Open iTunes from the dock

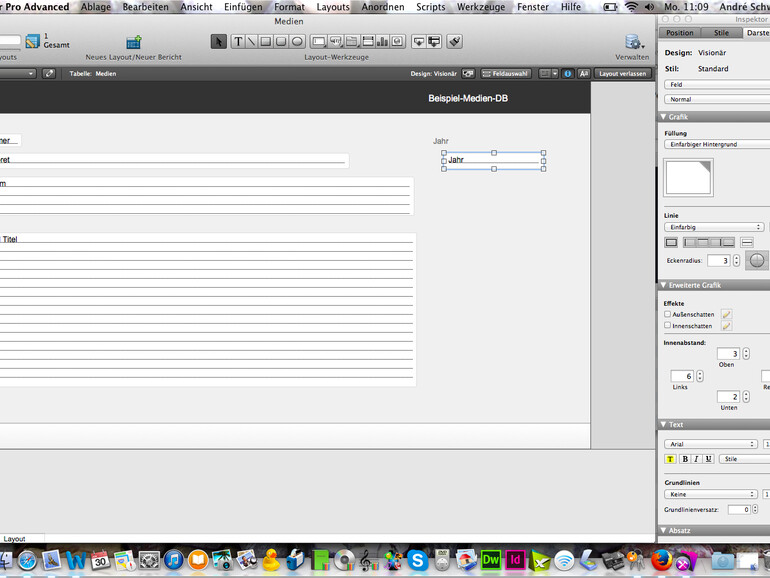tap(173, 560)
